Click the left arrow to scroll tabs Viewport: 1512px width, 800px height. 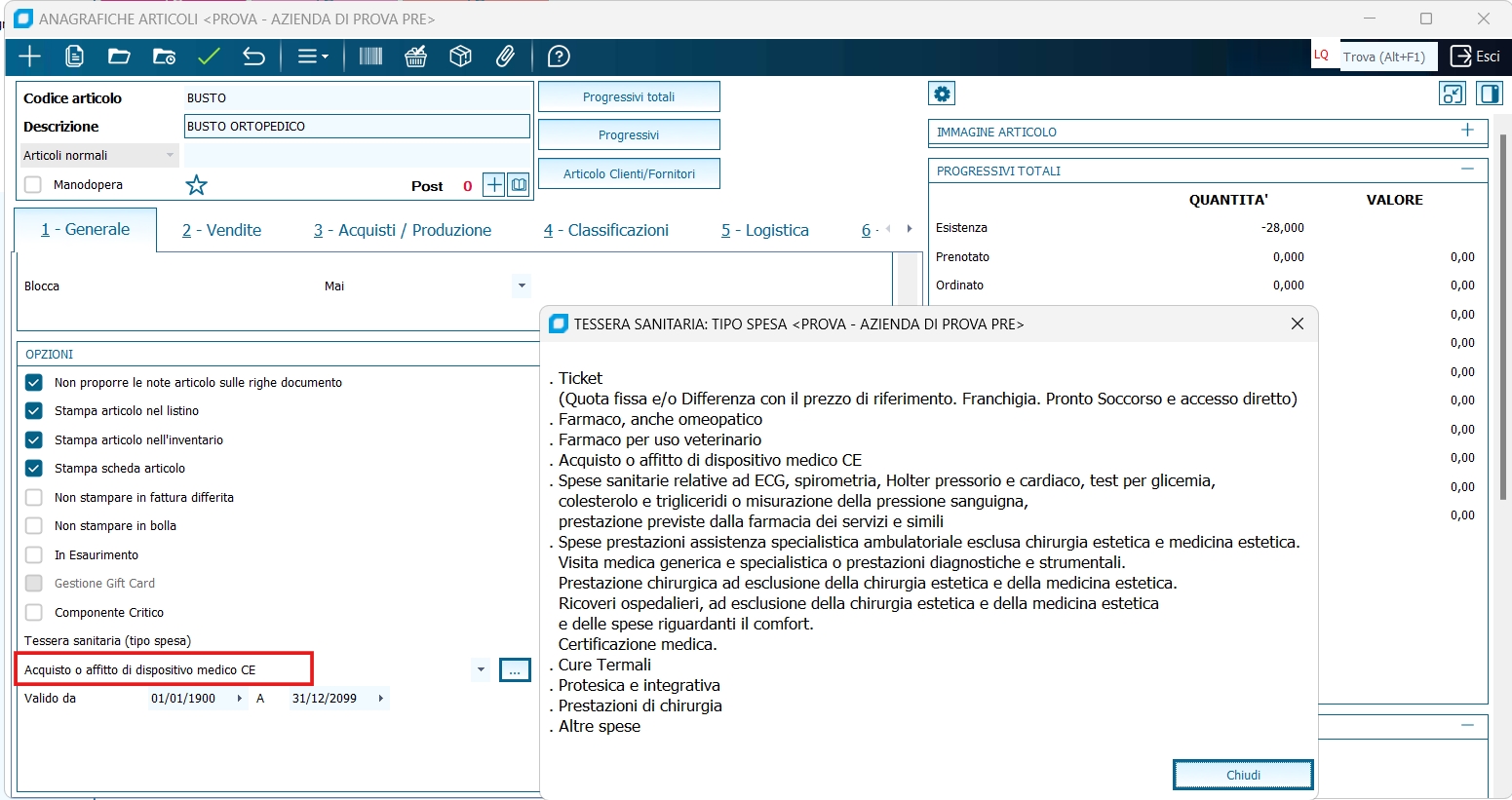pyautogui.click(x=888, y=229)
